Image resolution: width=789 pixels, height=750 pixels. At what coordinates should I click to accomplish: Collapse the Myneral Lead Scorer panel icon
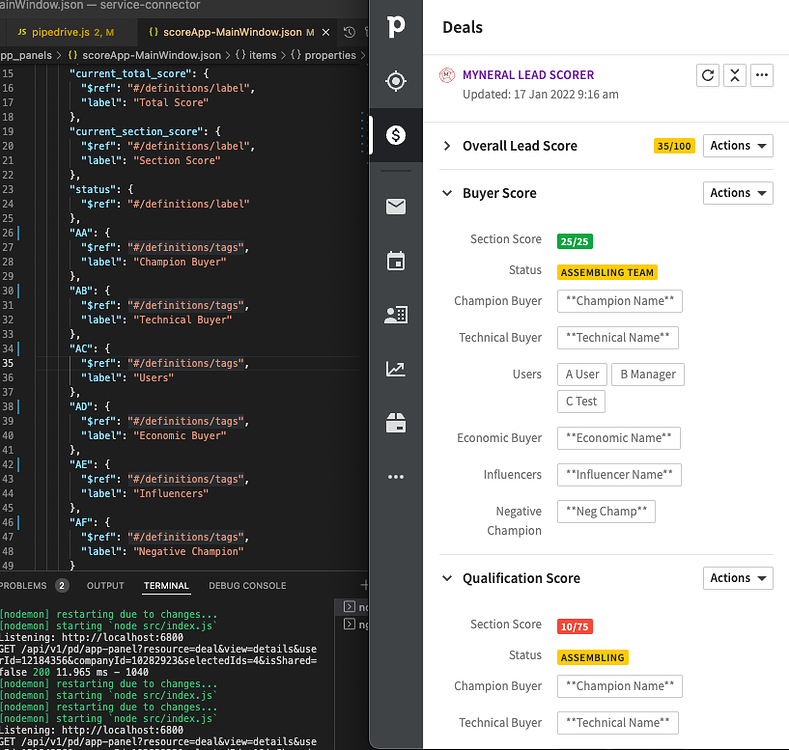tap(735, 76)
